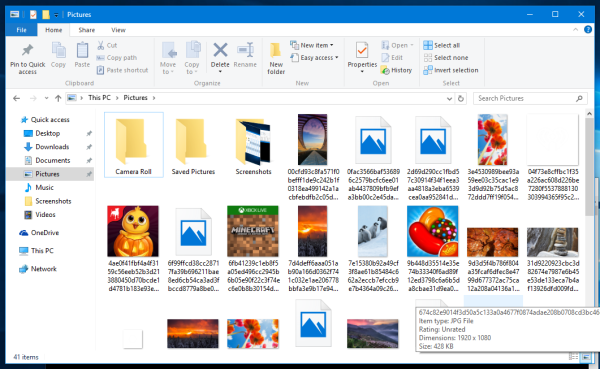Click the search magnifier icon
Image resolution: width=600 pixels, height=369 pixels.
point(579,98)
